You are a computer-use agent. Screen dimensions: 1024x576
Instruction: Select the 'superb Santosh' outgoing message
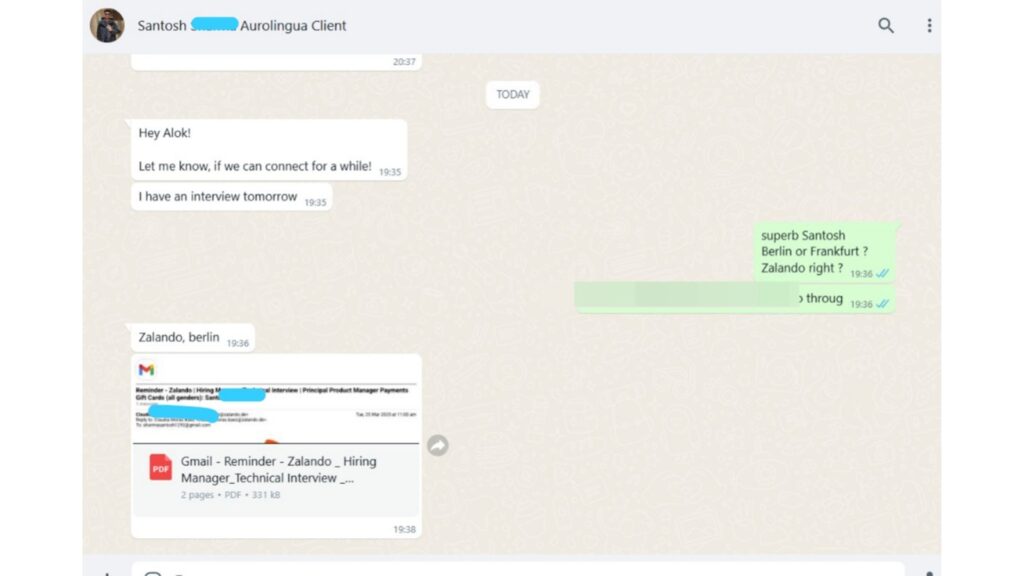coord(824,252)
